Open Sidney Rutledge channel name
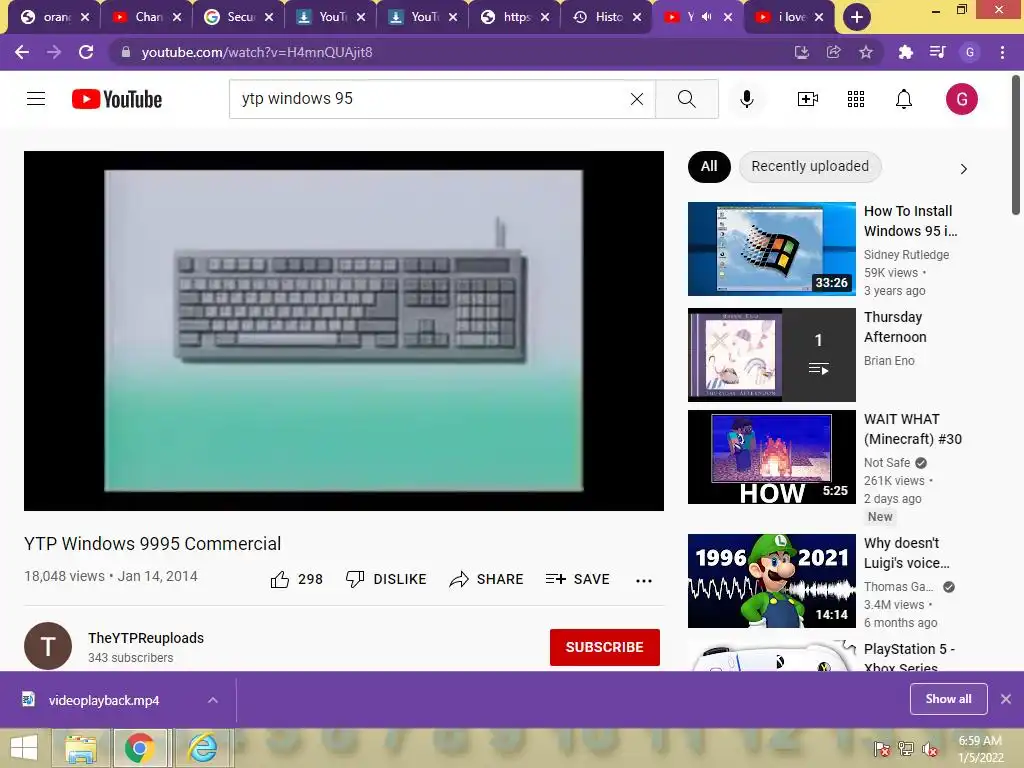This screenshot has width=1024, height=768. [906, 255]
